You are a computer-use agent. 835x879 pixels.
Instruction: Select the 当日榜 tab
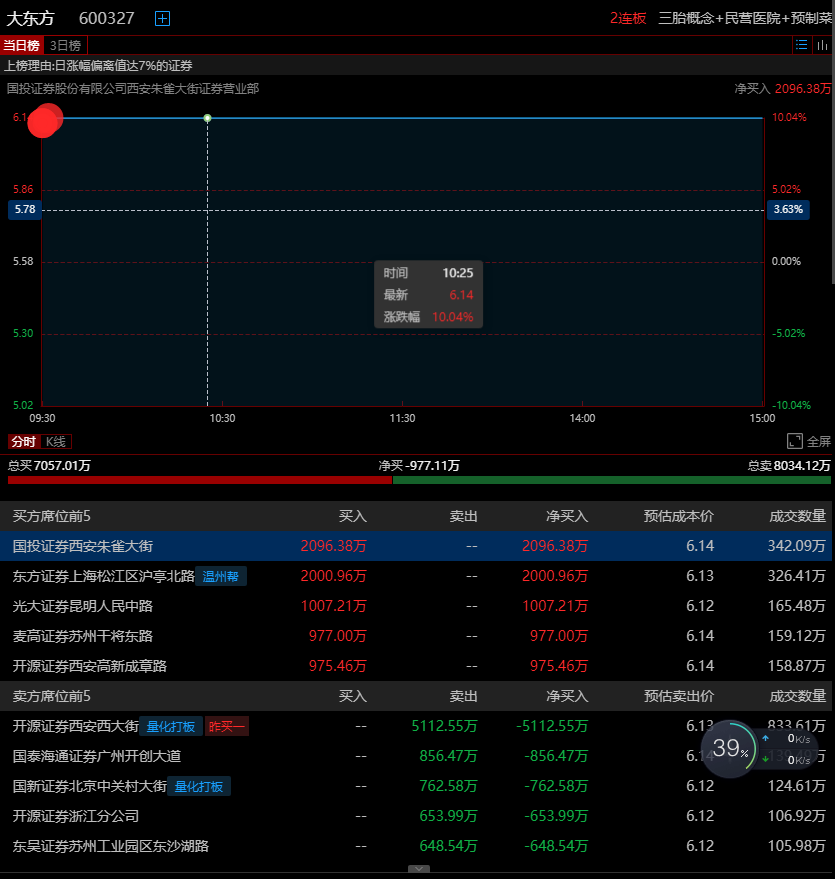click(x=21, y=45)
